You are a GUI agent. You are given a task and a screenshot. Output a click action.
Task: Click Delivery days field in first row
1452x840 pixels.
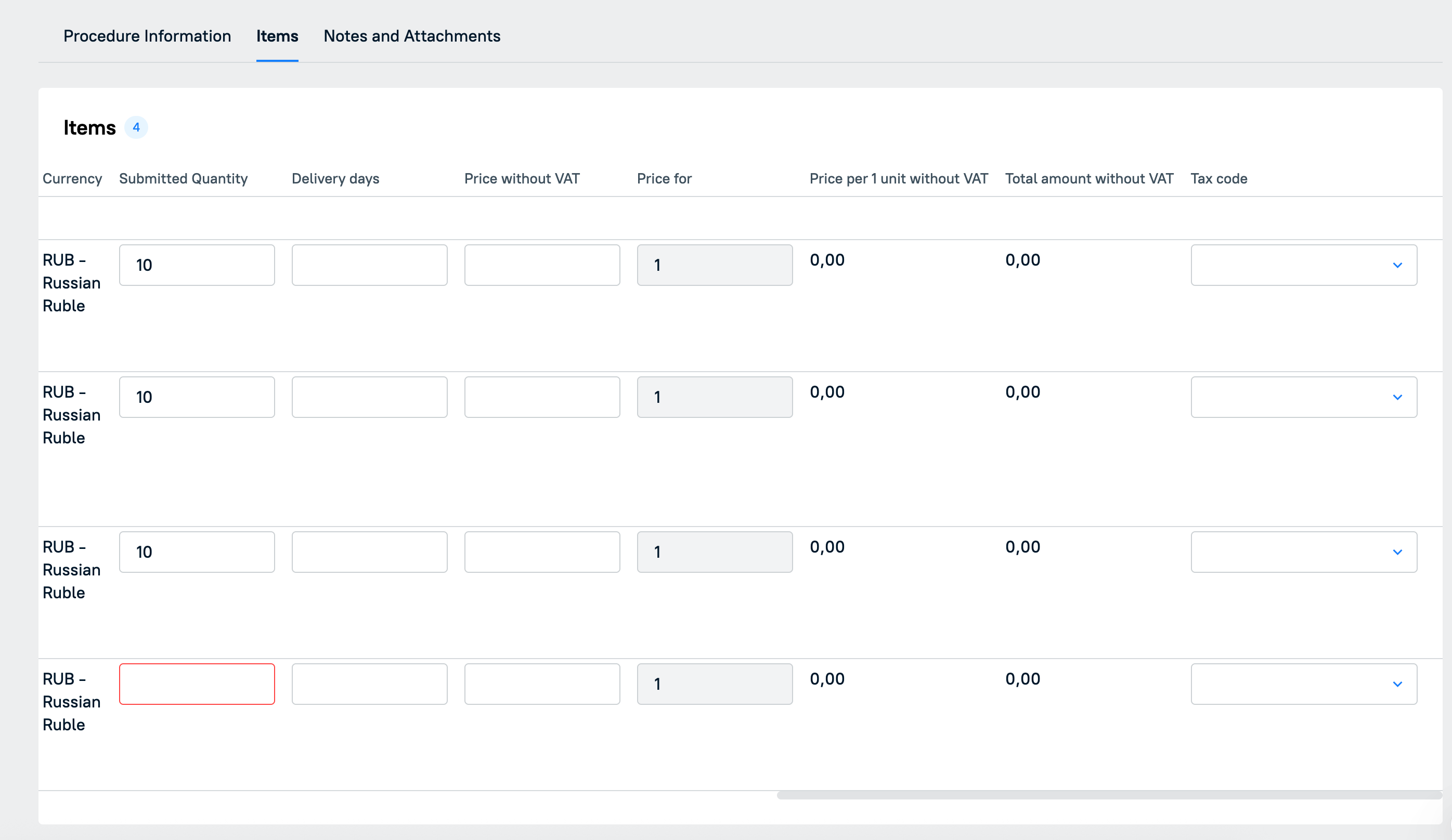[369, 265]
